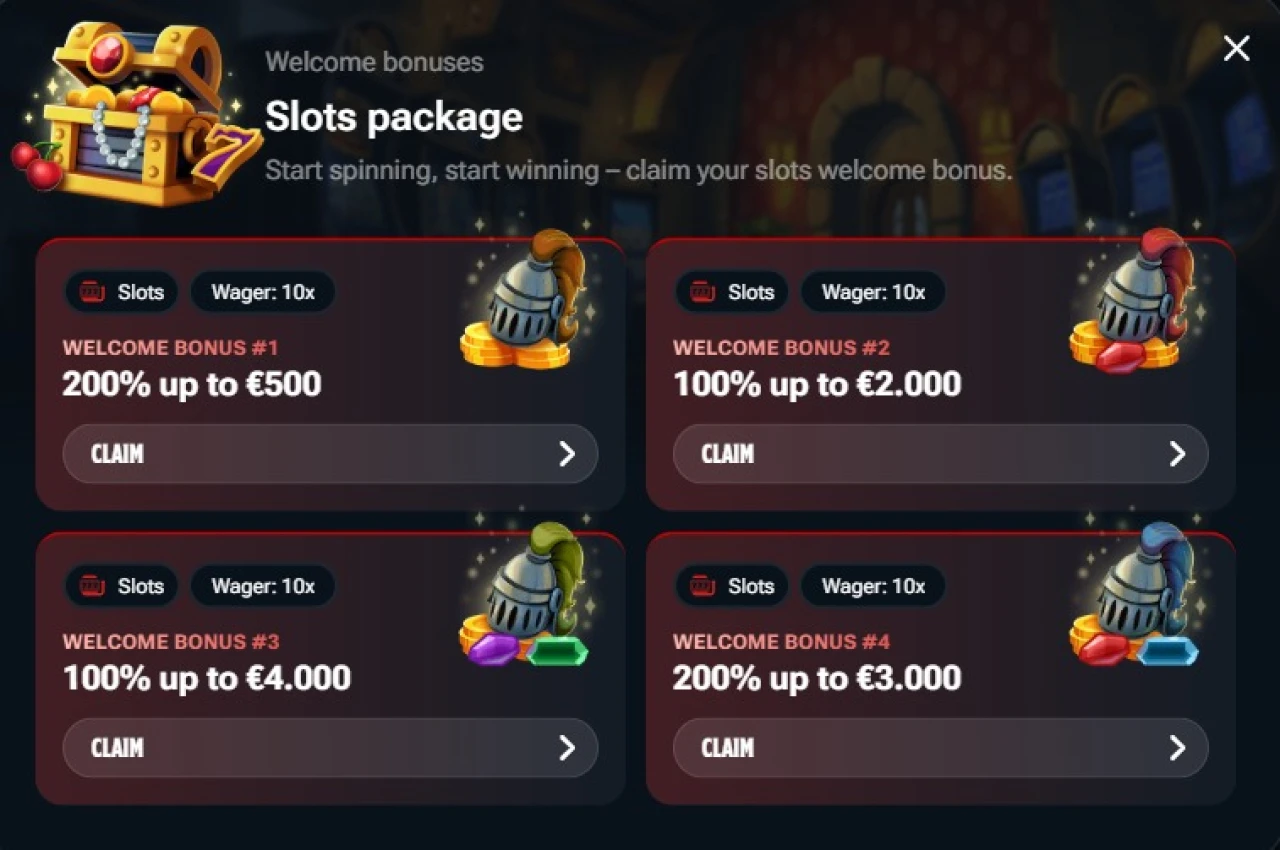This screenshot has height=850, width=1280.
Task: Close the Slots package dialog
Action: (x=1236, y=48)
